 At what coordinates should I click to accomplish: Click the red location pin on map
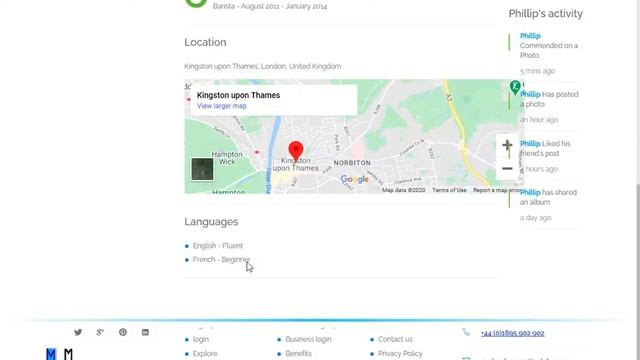click(296, 151)
